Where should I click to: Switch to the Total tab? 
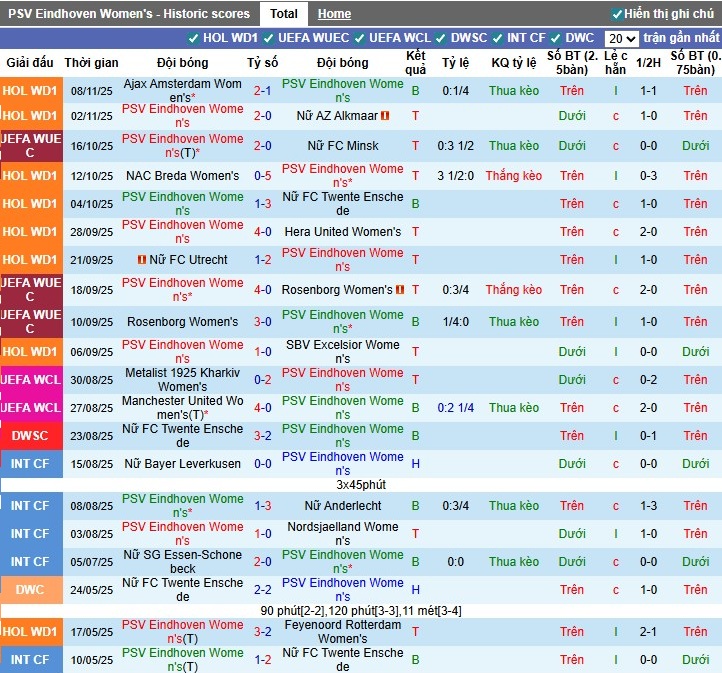click(283, 14)
